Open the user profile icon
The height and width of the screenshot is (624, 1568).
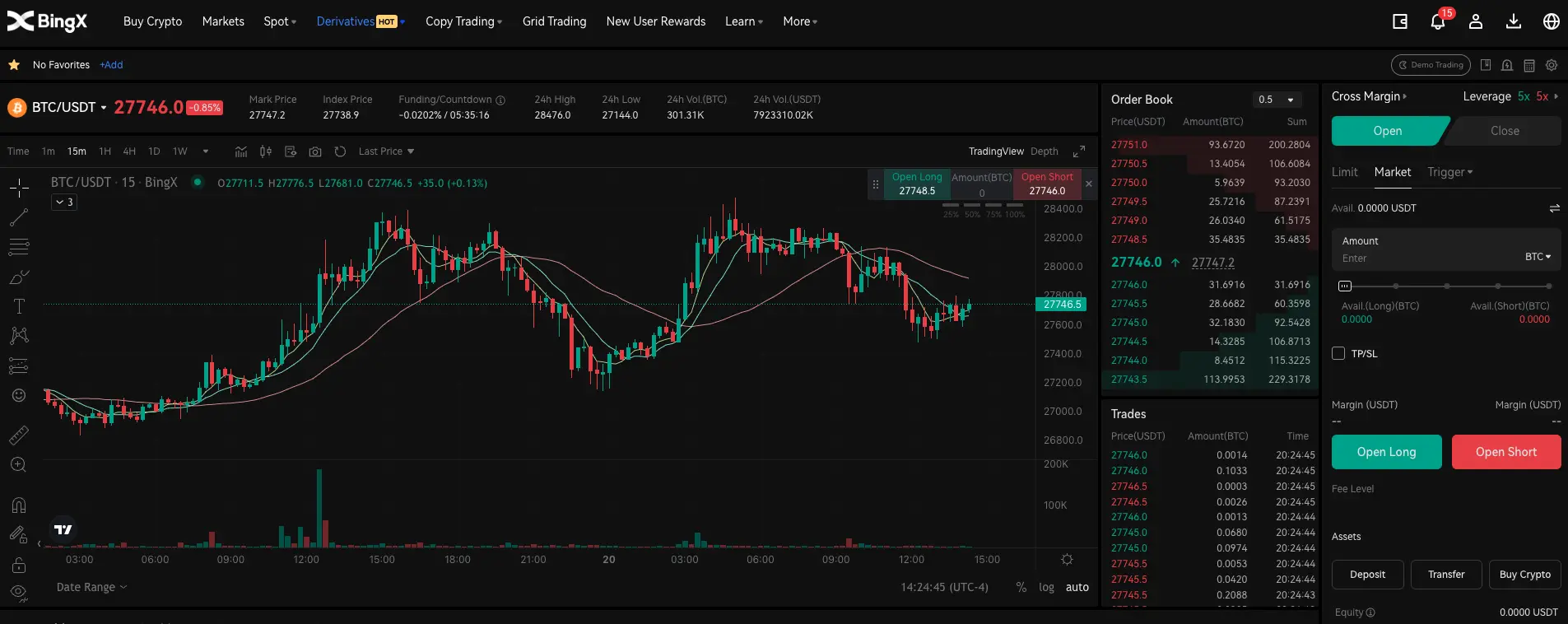pos(1476,21)
